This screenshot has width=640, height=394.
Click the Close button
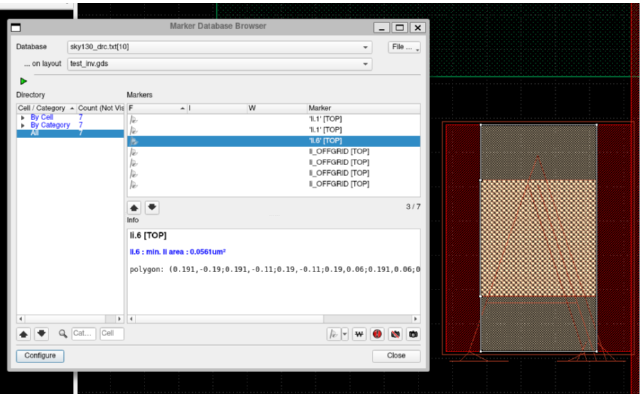click(396, 356)
